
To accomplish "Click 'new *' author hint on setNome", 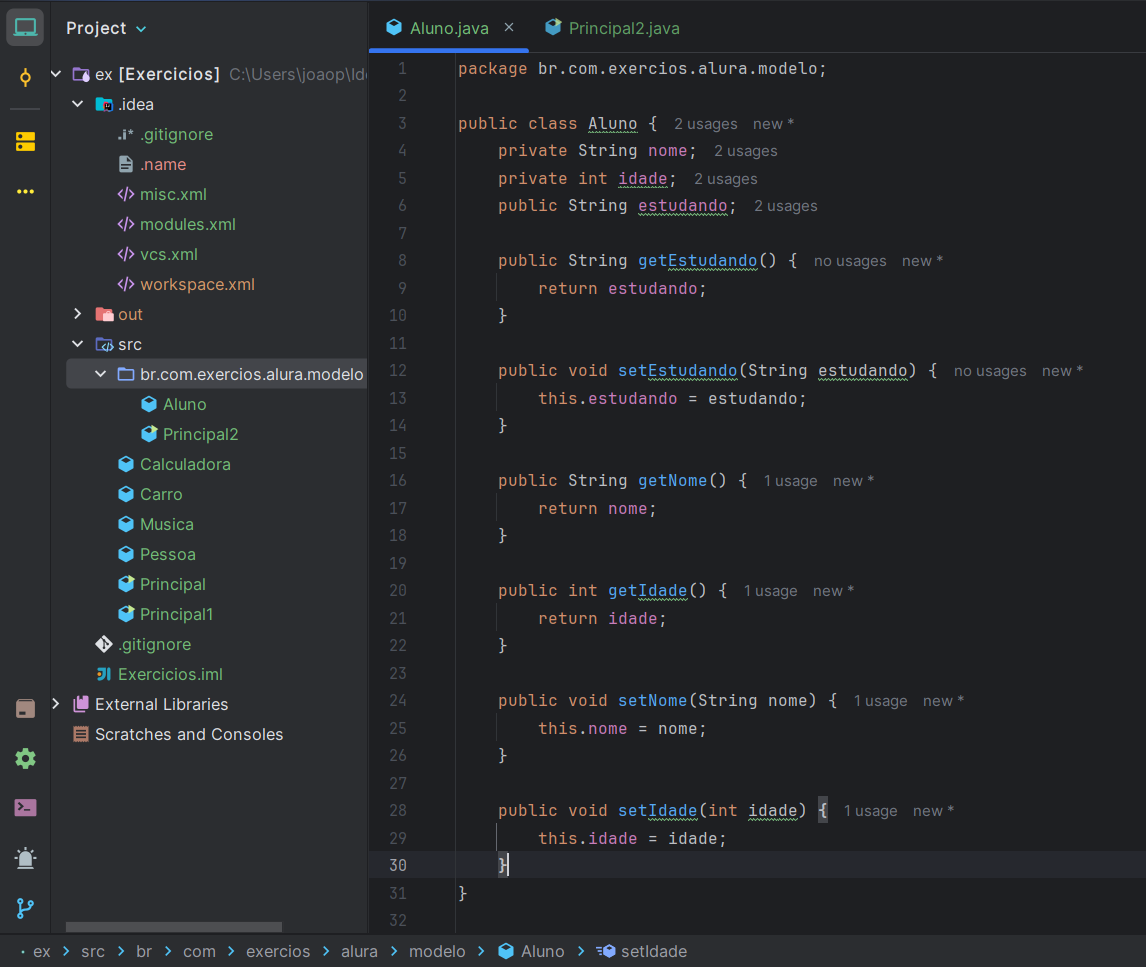I will pyautogui.click(x=943, y=701).
